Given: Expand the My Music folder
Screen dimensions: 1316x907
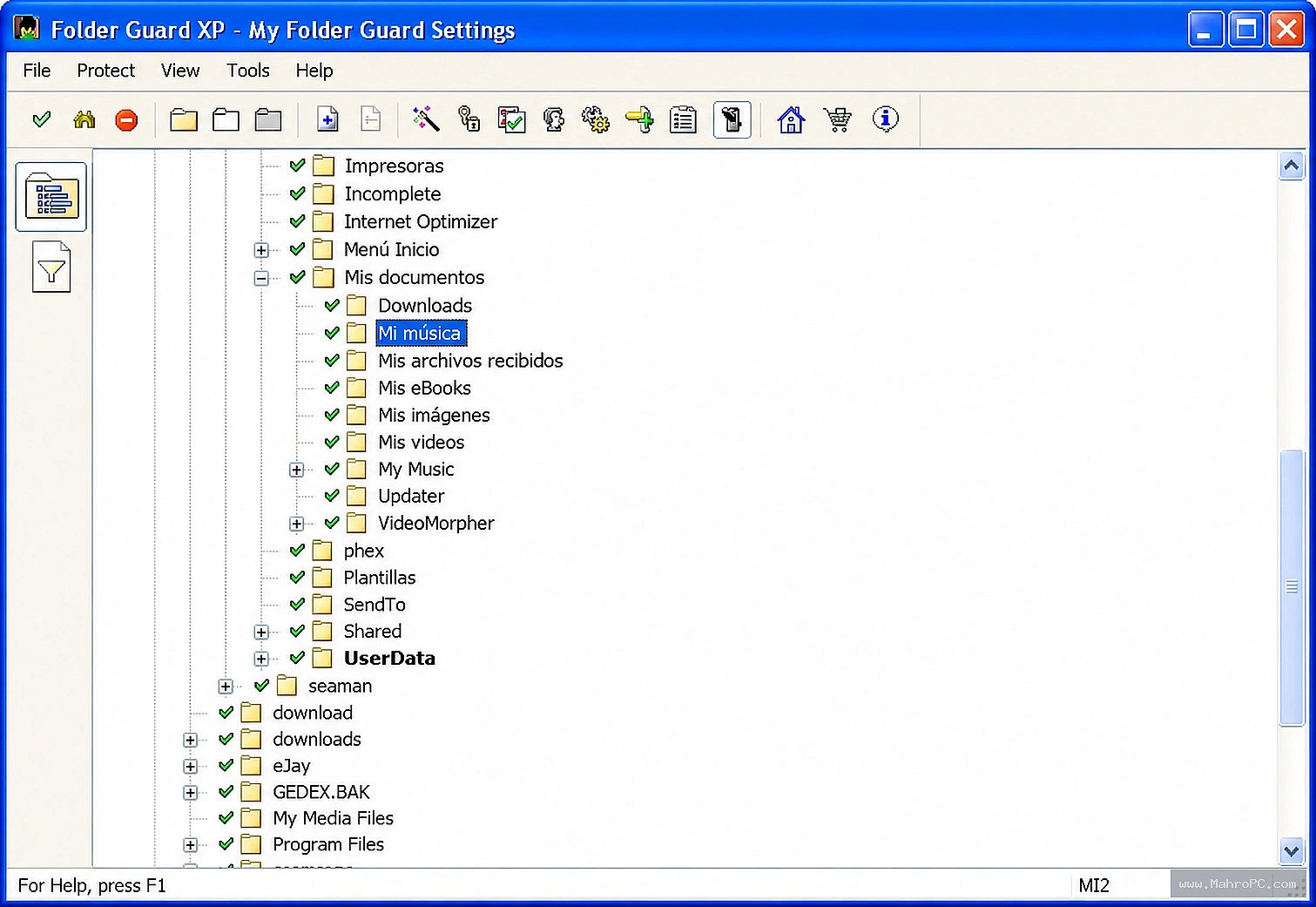Looking at the screenshot, I should (296, 470).
